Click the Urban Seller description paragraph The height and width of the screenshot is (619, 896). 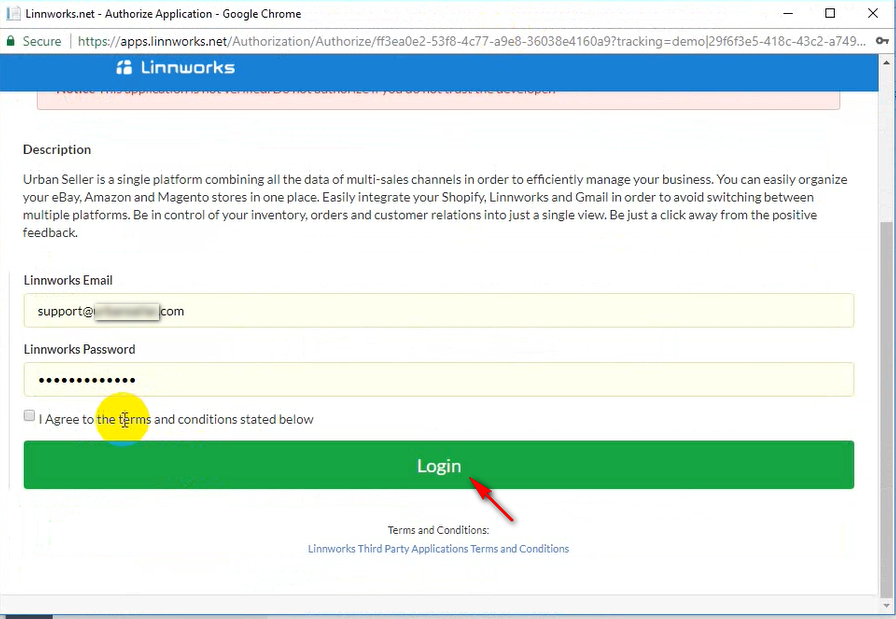(x=435, y=205)
